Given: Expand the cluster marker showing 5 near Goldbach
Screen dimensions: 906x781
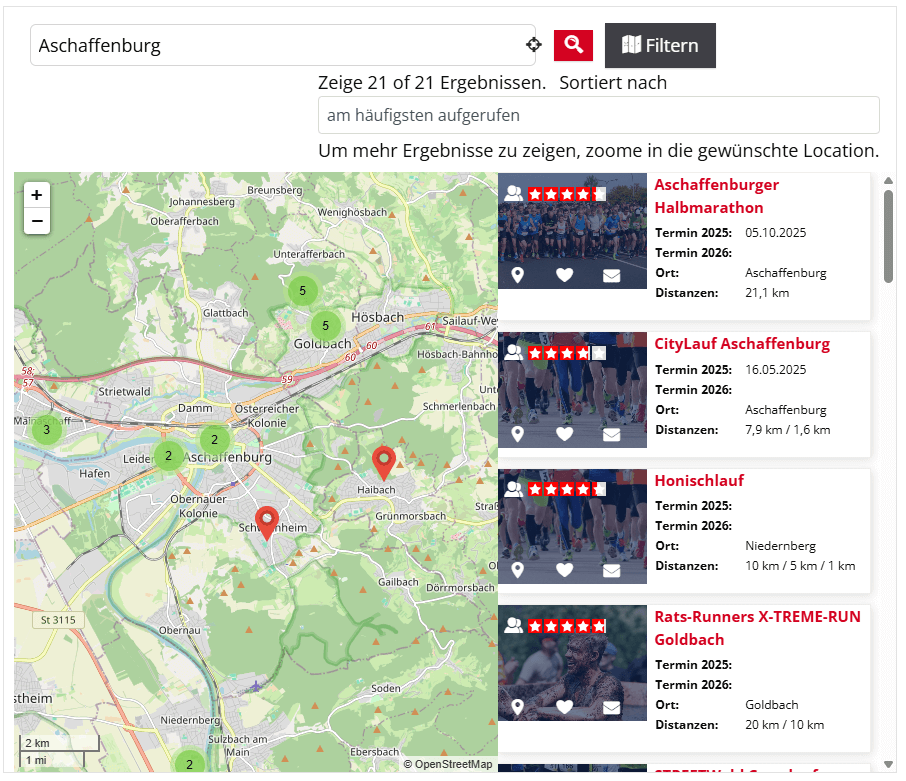Looking at the screenshot, I should [325, 325].
